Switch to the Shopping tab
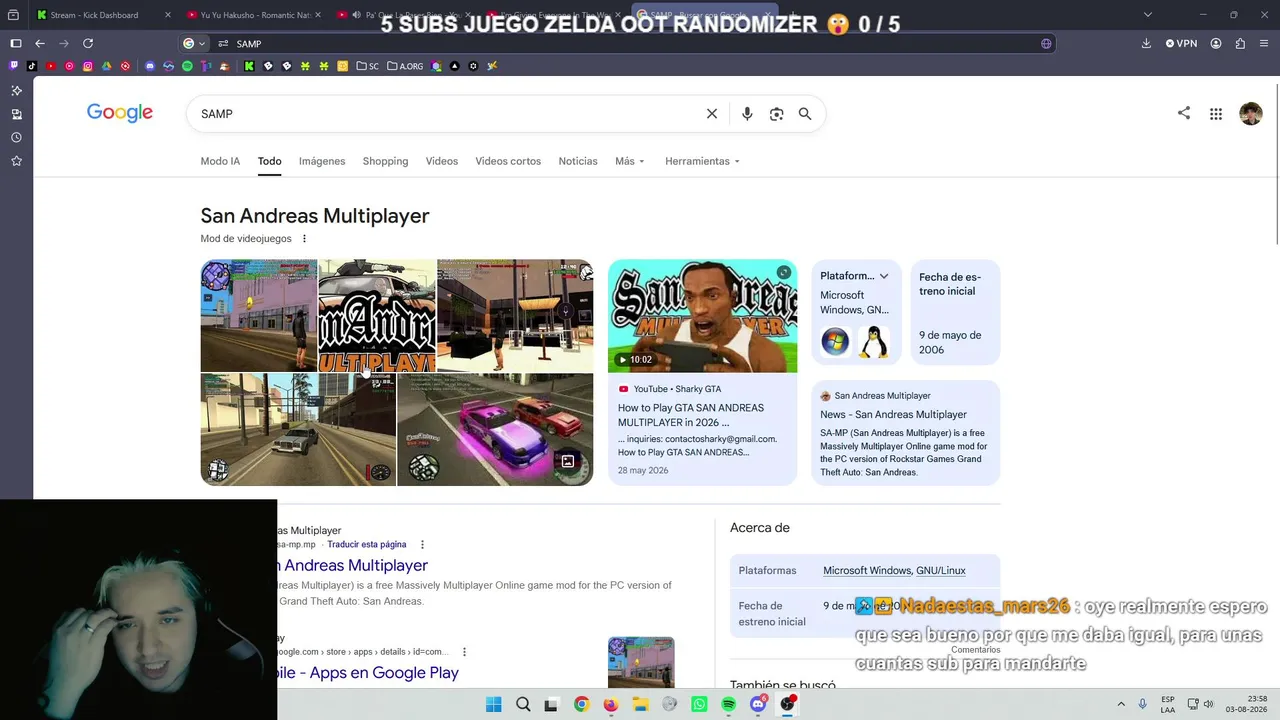This screenshot has width=1280, height=720. 385,161
